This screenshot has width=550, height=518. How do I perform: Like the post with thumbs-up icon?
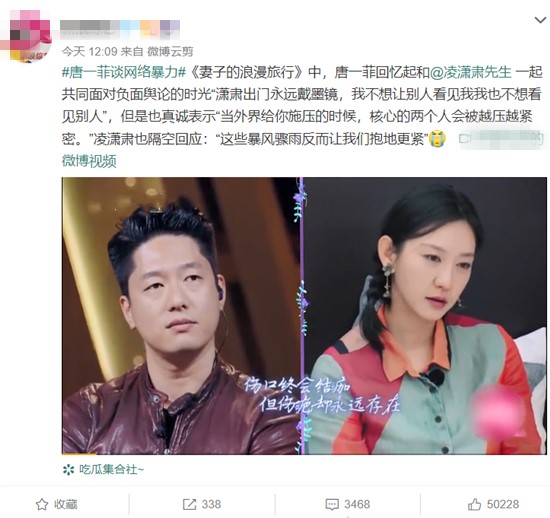tap(475, 505)
